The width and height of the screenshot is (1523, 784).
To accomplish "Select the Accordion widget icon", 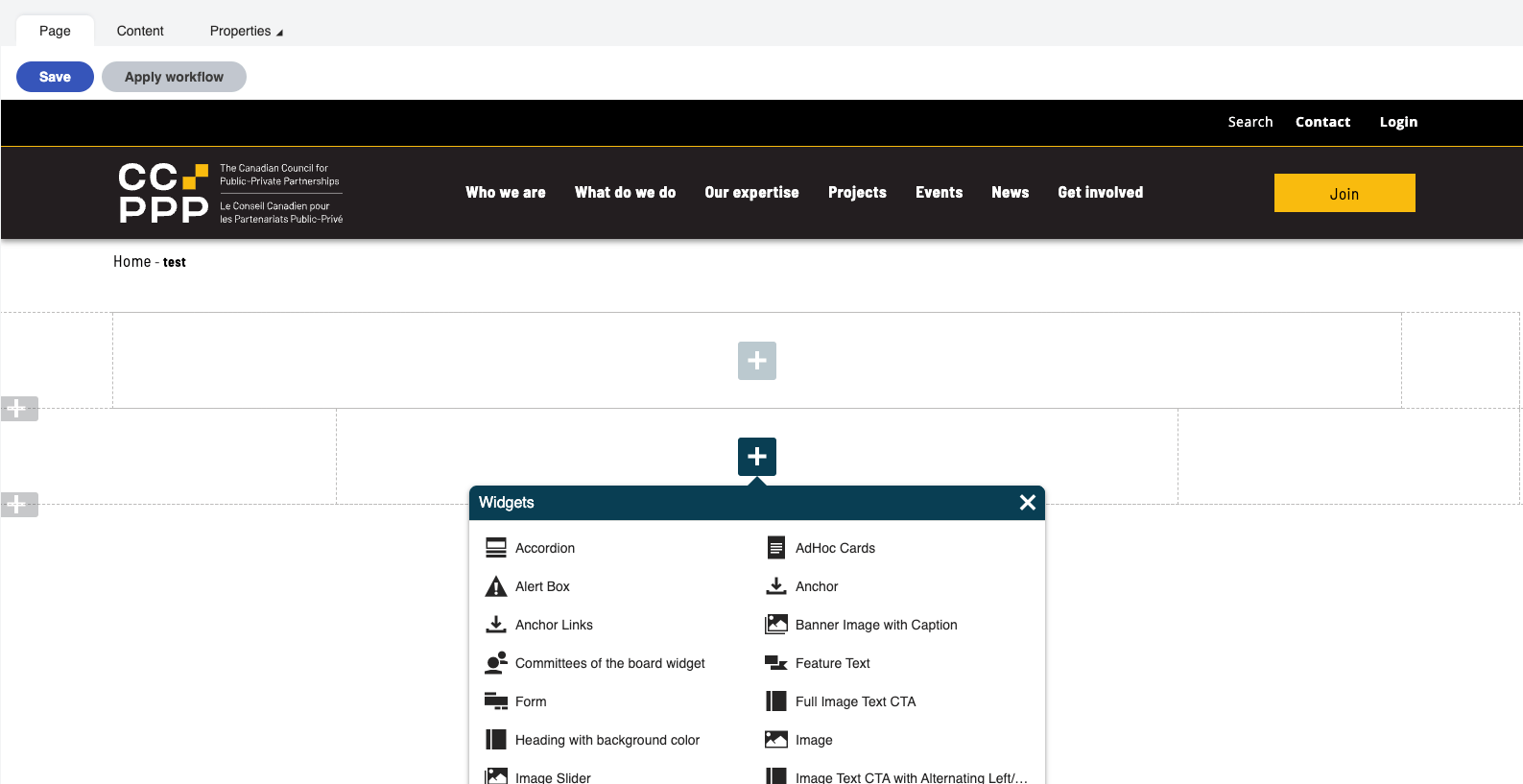I will coord(495,548).
